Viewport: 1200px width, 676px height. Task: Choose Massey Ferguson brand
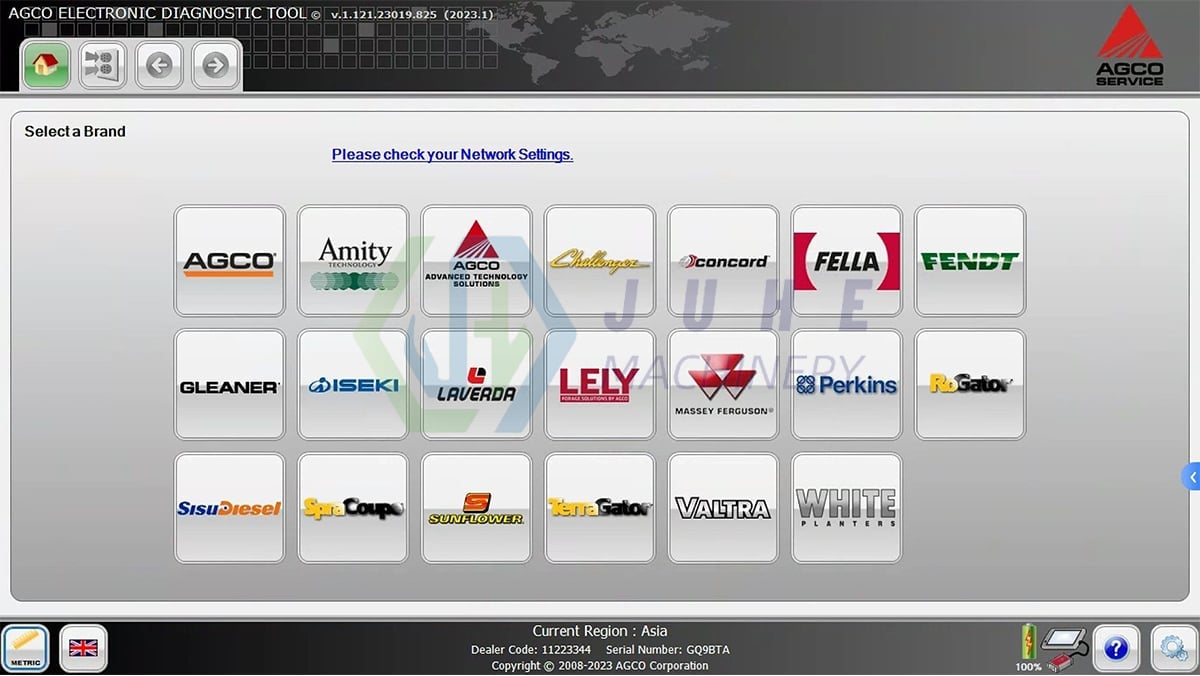722,383
